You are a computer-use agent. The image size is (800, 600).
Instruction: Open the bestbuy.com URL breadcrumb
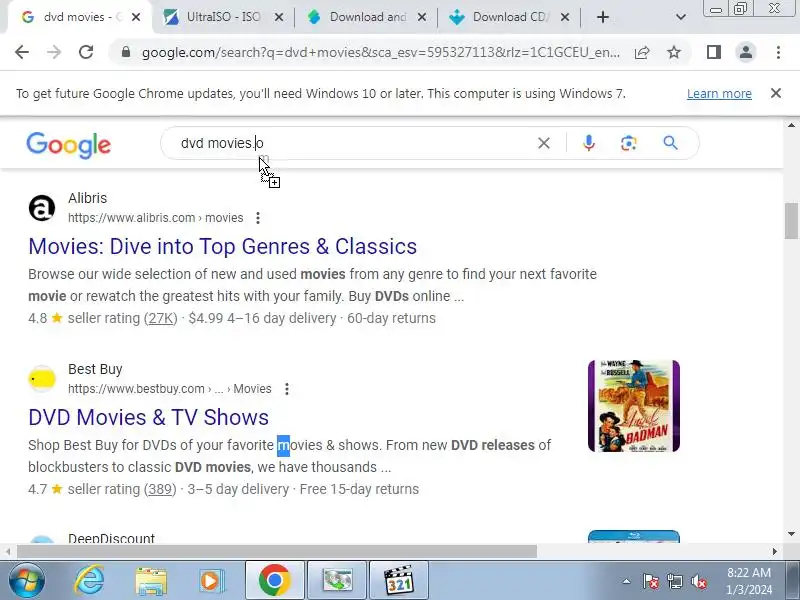pos(169,389)
